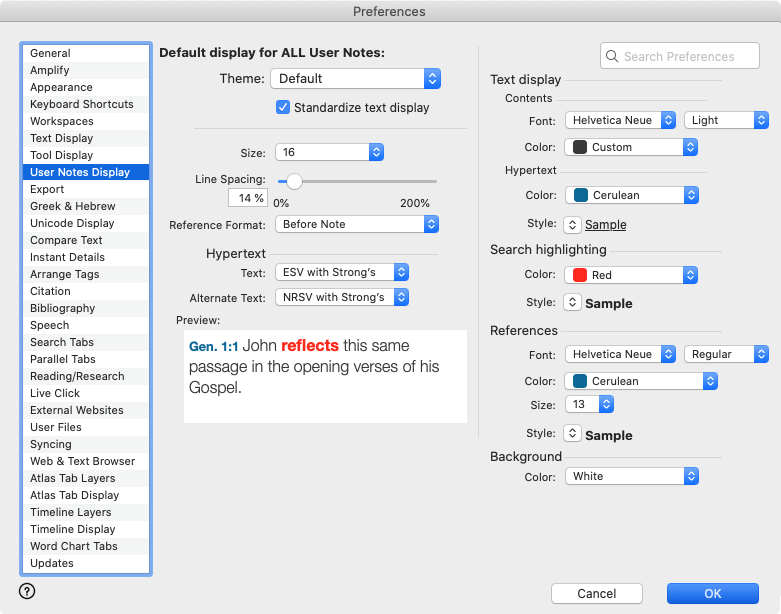
Task: Click the OK button
Action: [712, 593]
